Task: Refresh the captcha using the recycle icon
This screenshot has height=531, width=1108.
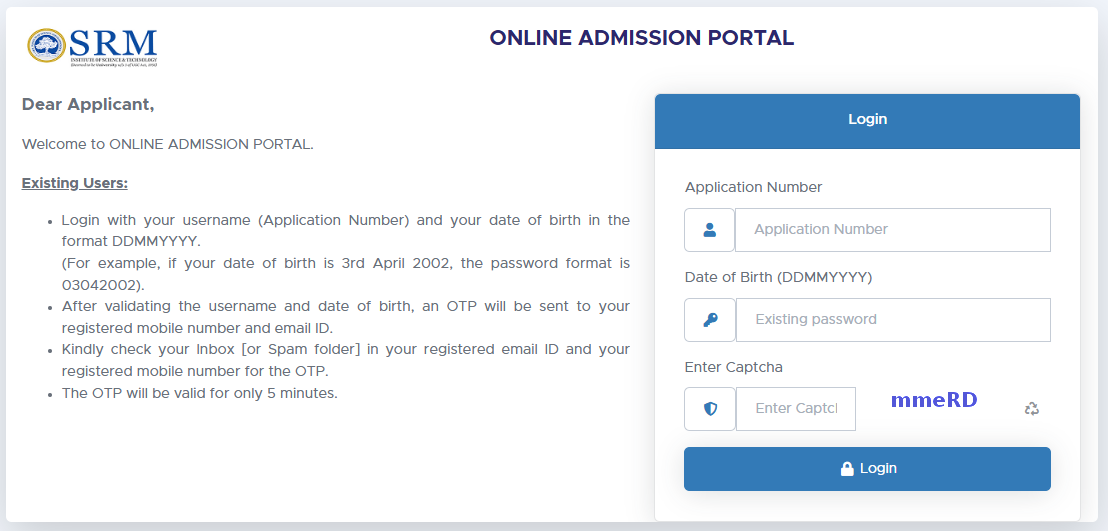Action: (x=1032, y=409)
